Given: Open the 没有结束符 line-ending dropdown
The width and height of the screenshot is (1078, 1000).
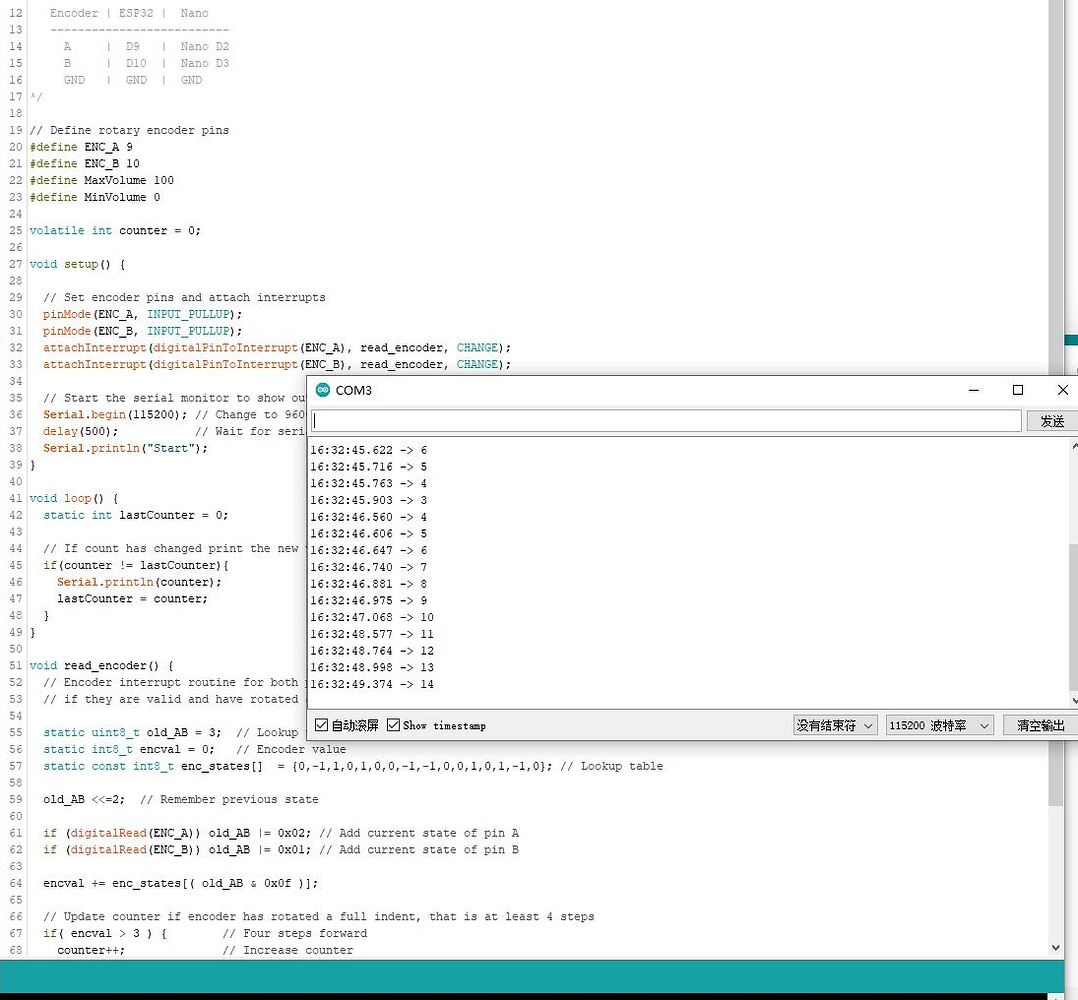Looking at the screenshot, I should coord(835,725).
